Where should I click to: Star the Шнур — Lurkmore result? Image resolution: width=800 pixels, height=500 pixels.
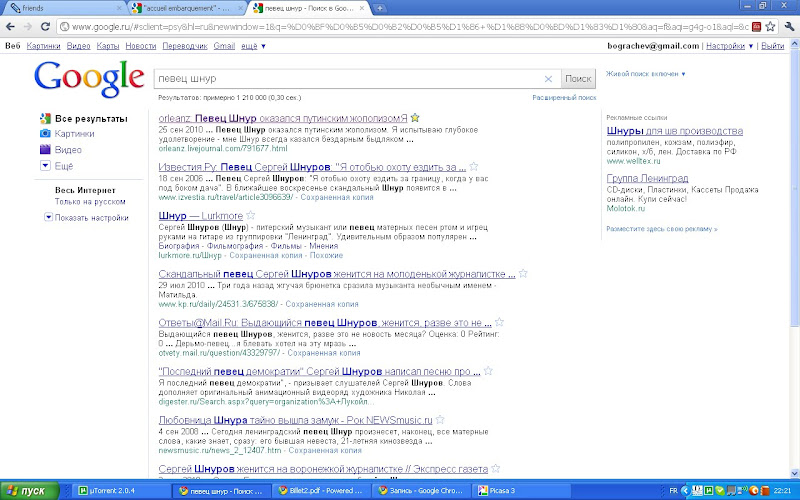251,215
